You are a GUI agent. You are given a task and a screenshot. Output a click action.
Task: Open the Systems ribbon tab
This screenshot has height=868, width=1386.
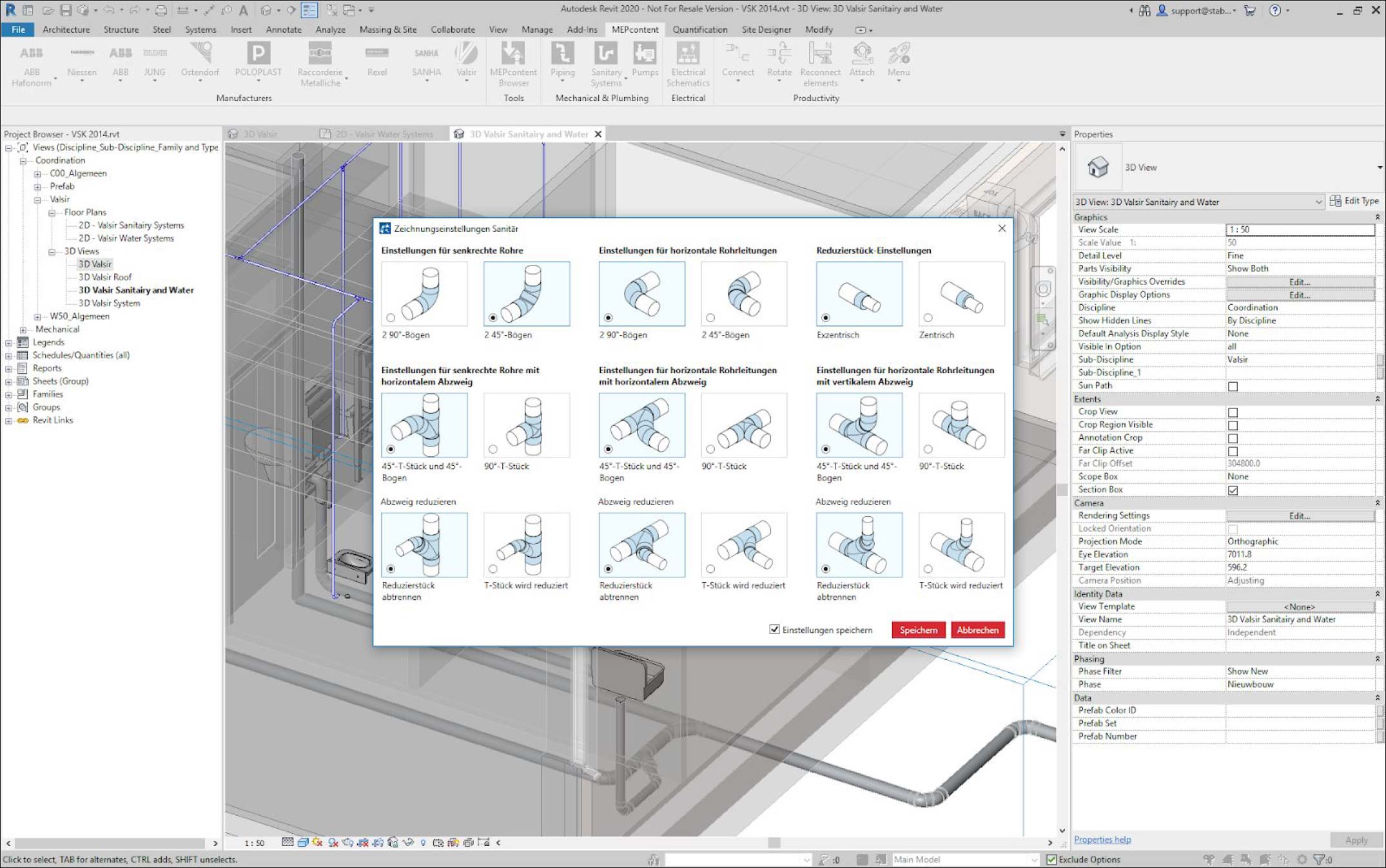(x=200, y=30)
